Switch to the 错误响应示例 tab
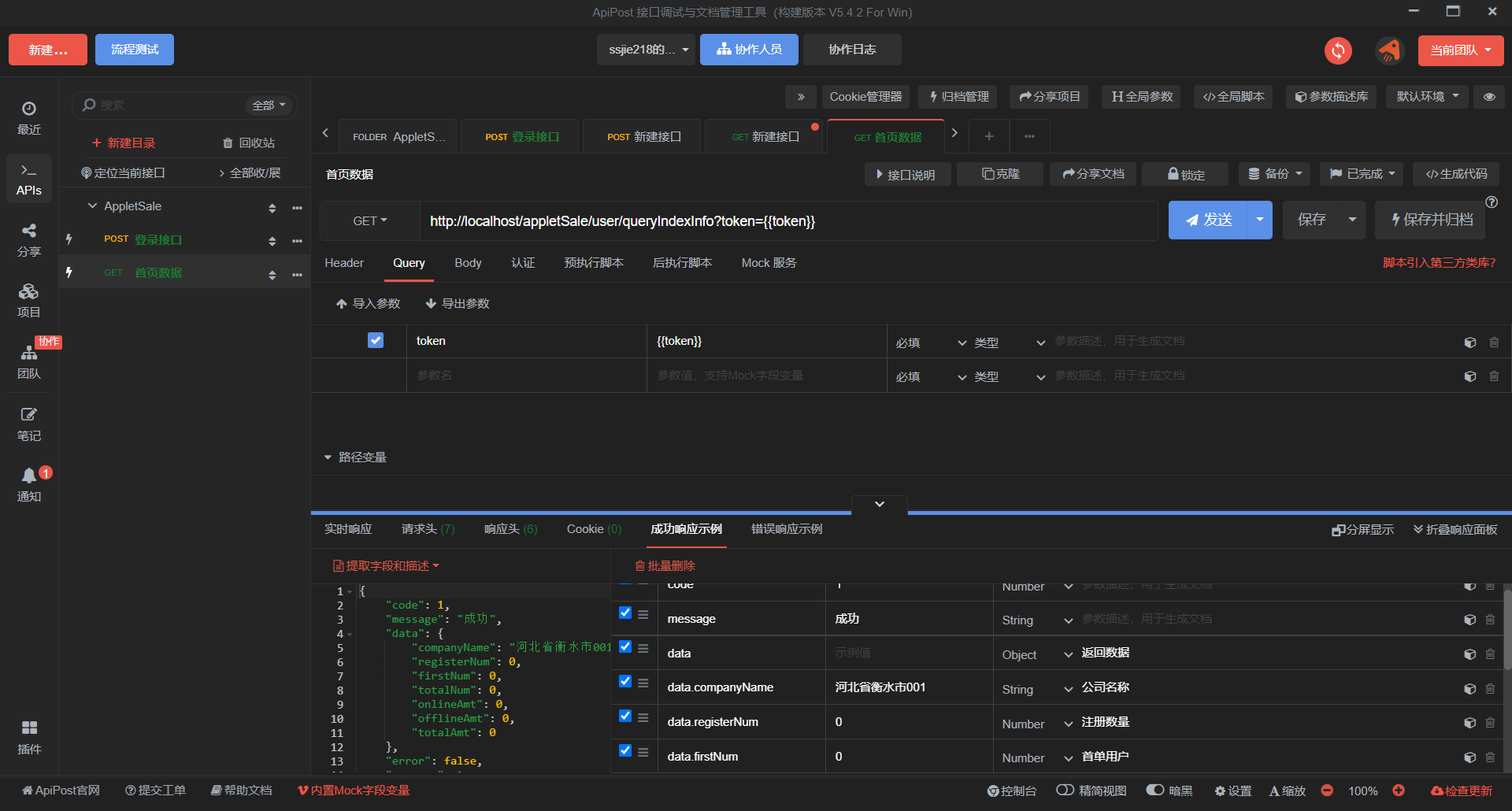Viewport: 1512px width, 811px height. tap(787, 529)
